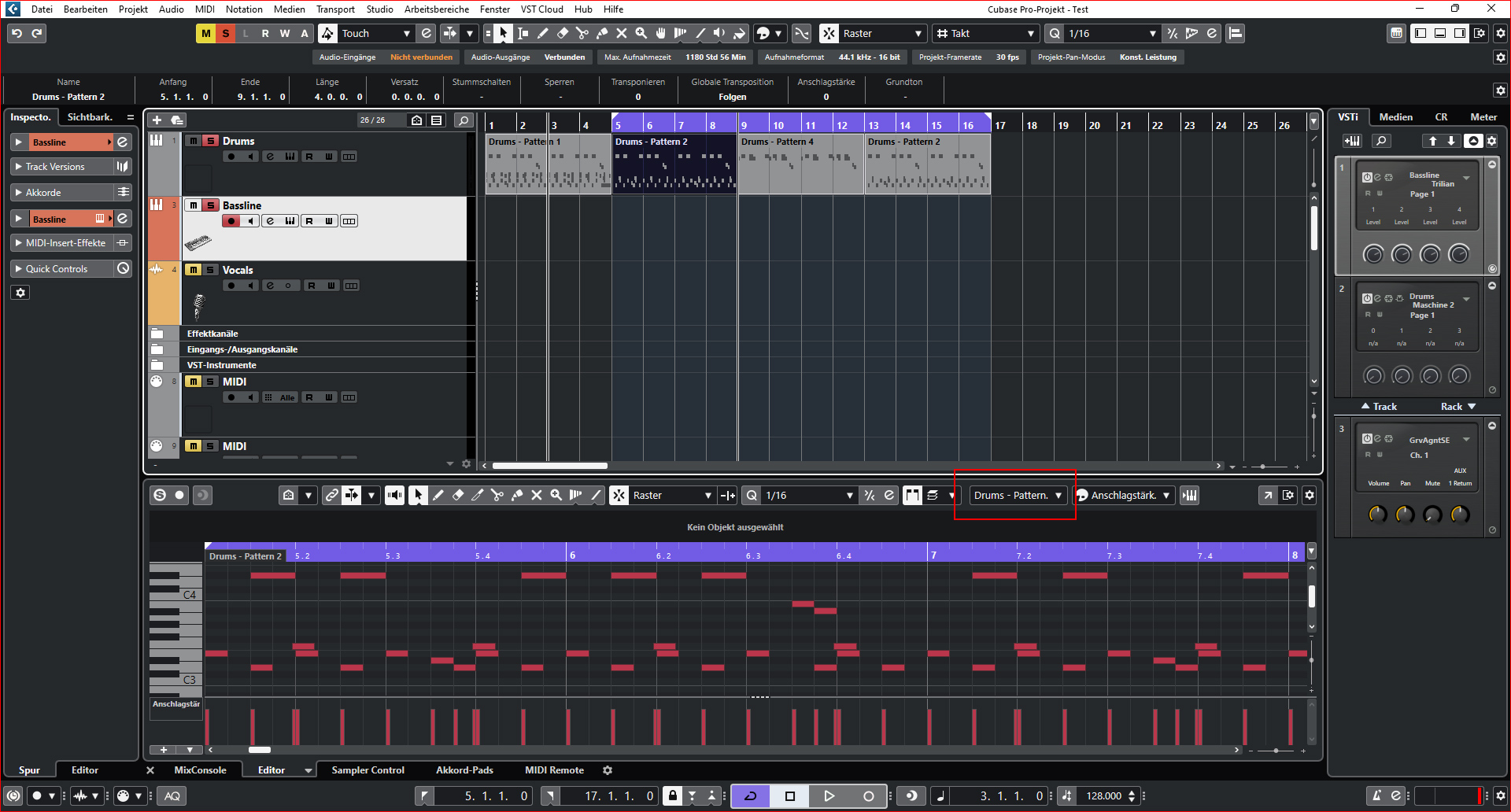Click the transport Play button
This screenshot has width=1511, height=812.
coord(829,795)
